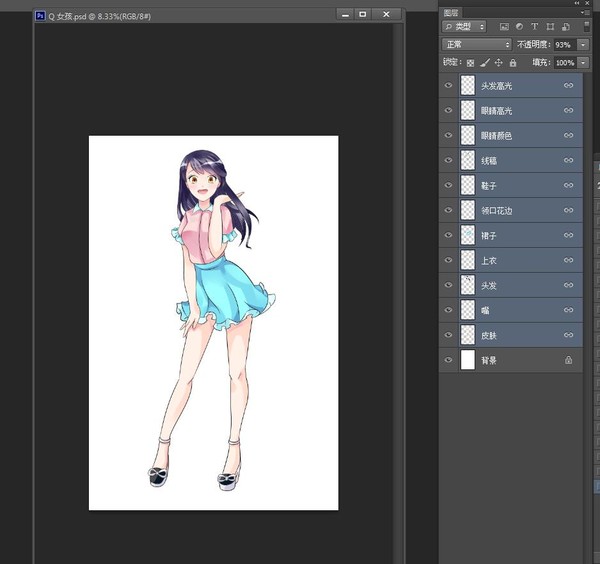
Task: Open the opacity 93% slider arrow
Action: click(x=583, y=45)
